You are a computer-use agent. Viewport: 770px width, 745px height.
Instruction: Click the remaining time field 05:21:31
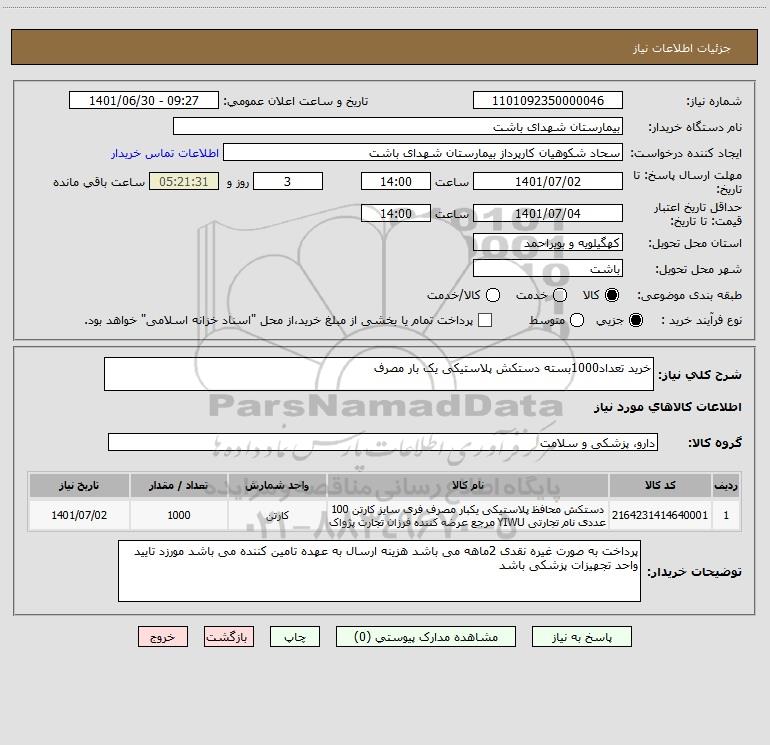coord(184,181)
